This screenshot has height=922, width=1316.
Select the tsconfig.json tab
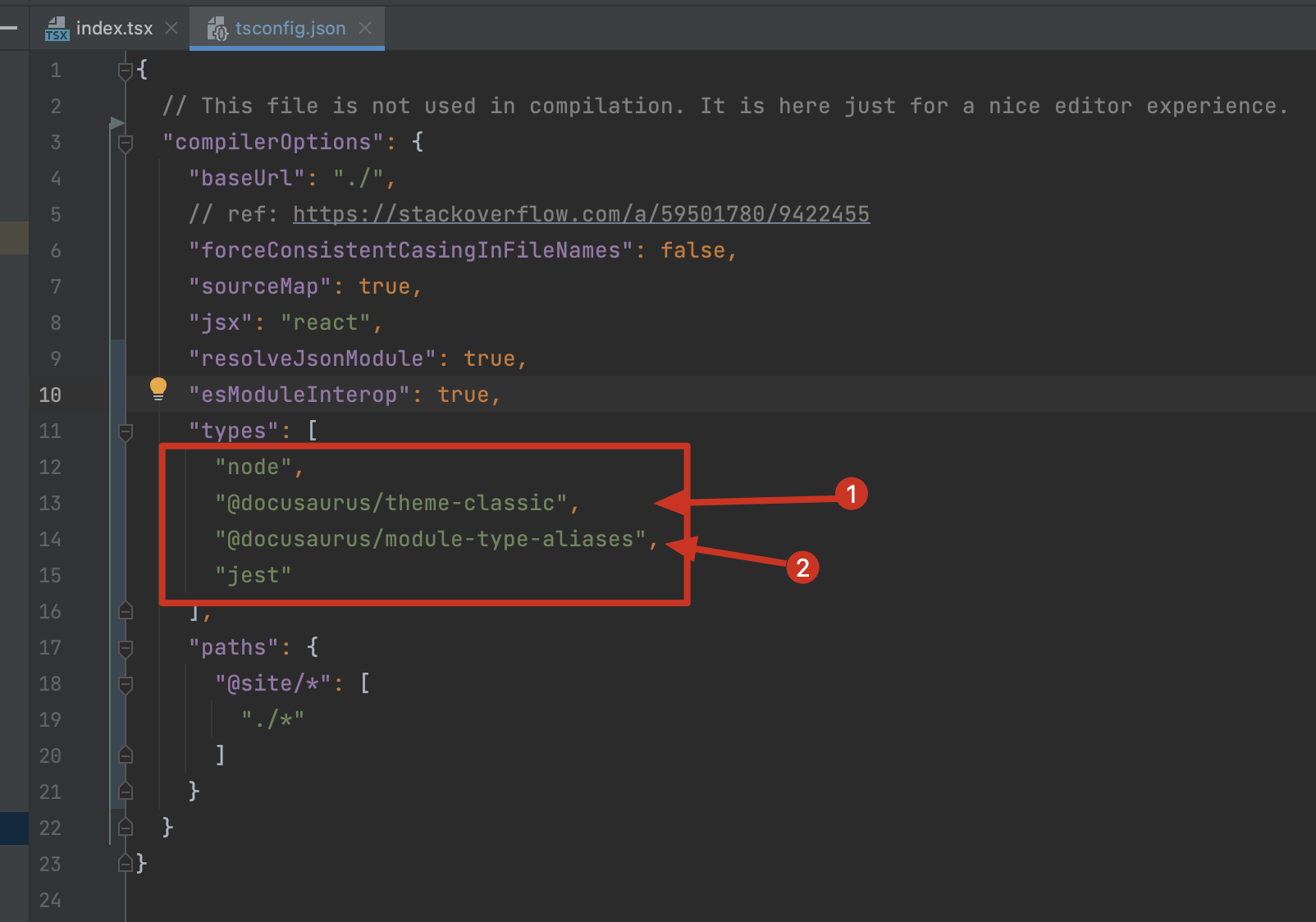pyautogui.click(x=290, y=28)
